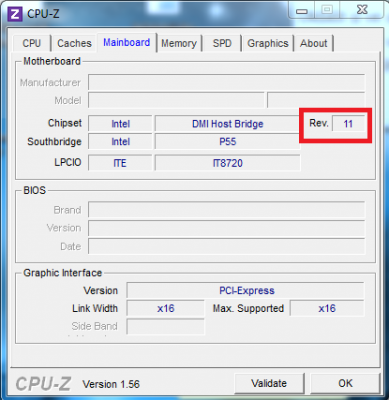Image resolution: width=389 pixels, height=400 pixels.
Task: Click the empty Manufacturer field
Action: pyautogui.click(x=226, y=82)
